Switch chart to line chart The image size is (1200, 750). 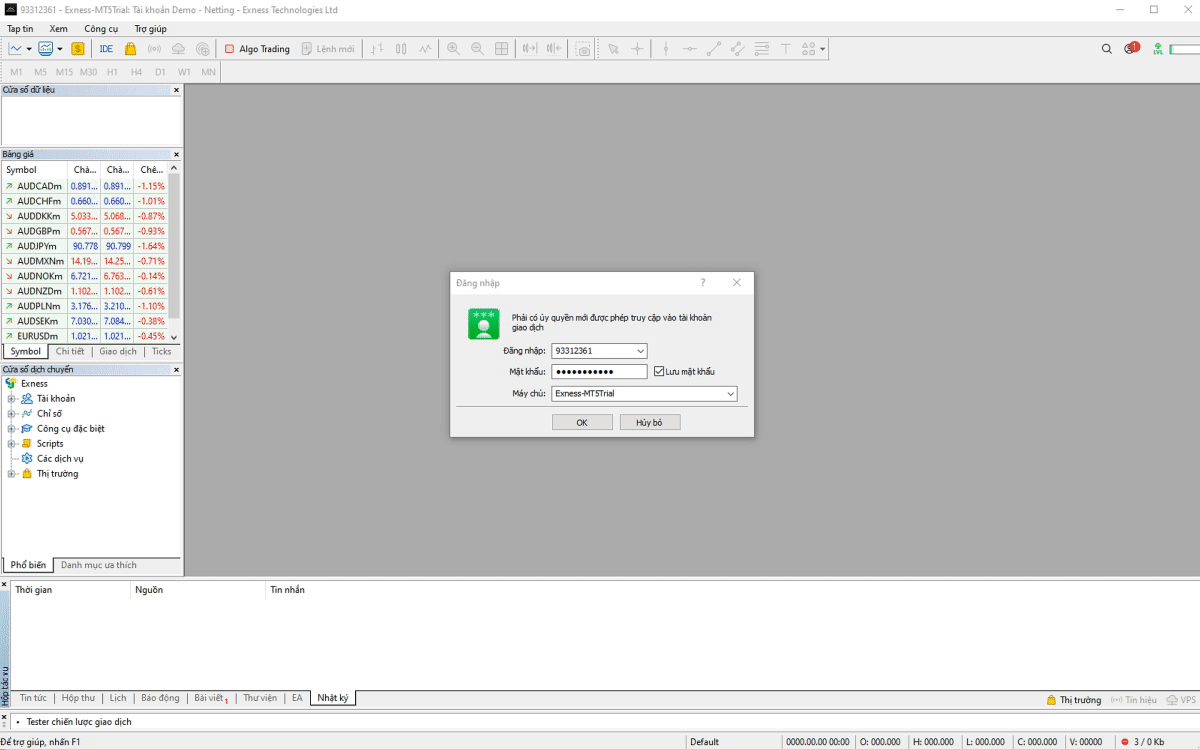click(425, 48)
